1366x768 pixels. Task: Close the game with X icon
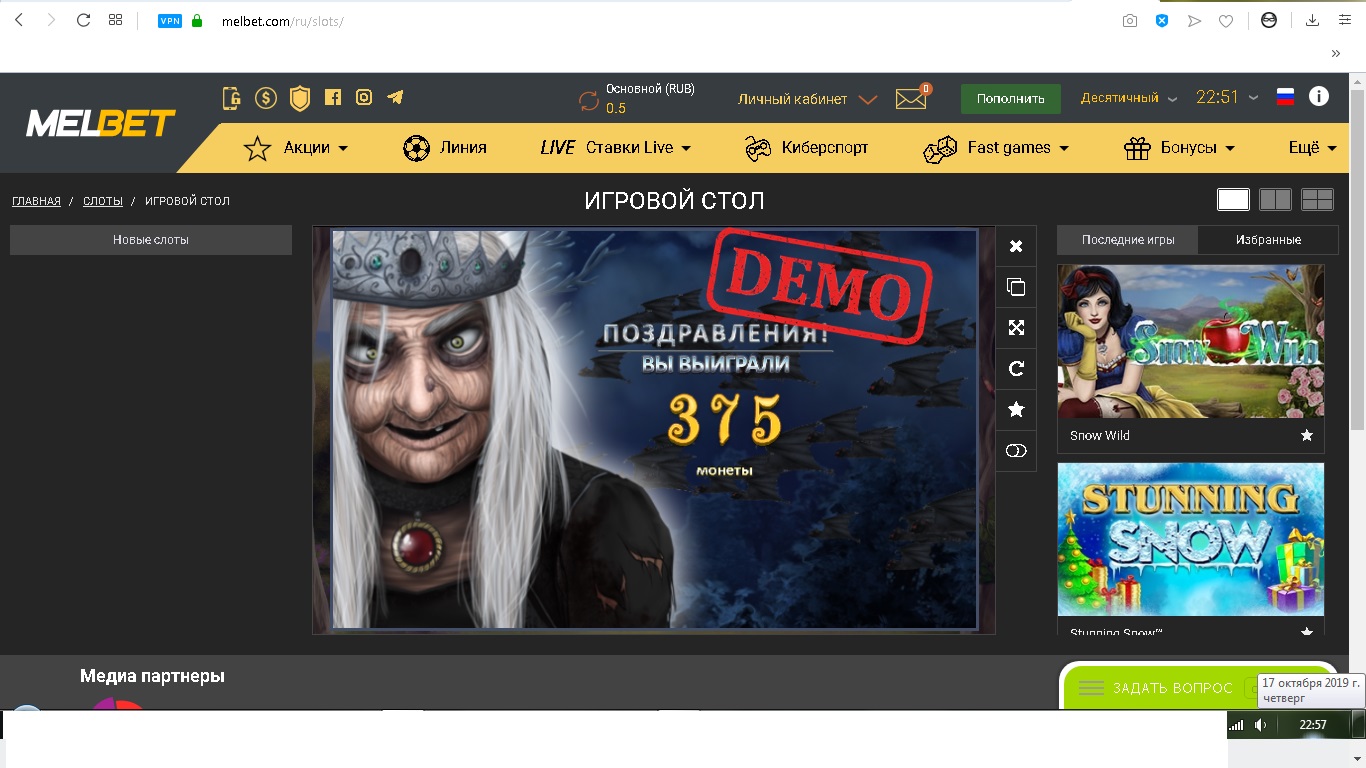[1016, 246]
